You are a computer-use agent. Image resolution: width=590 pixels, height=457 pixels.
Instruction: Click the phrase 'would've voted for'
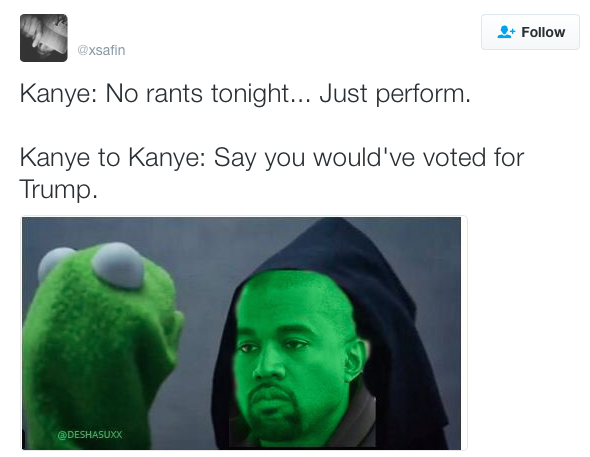[418, 157]
